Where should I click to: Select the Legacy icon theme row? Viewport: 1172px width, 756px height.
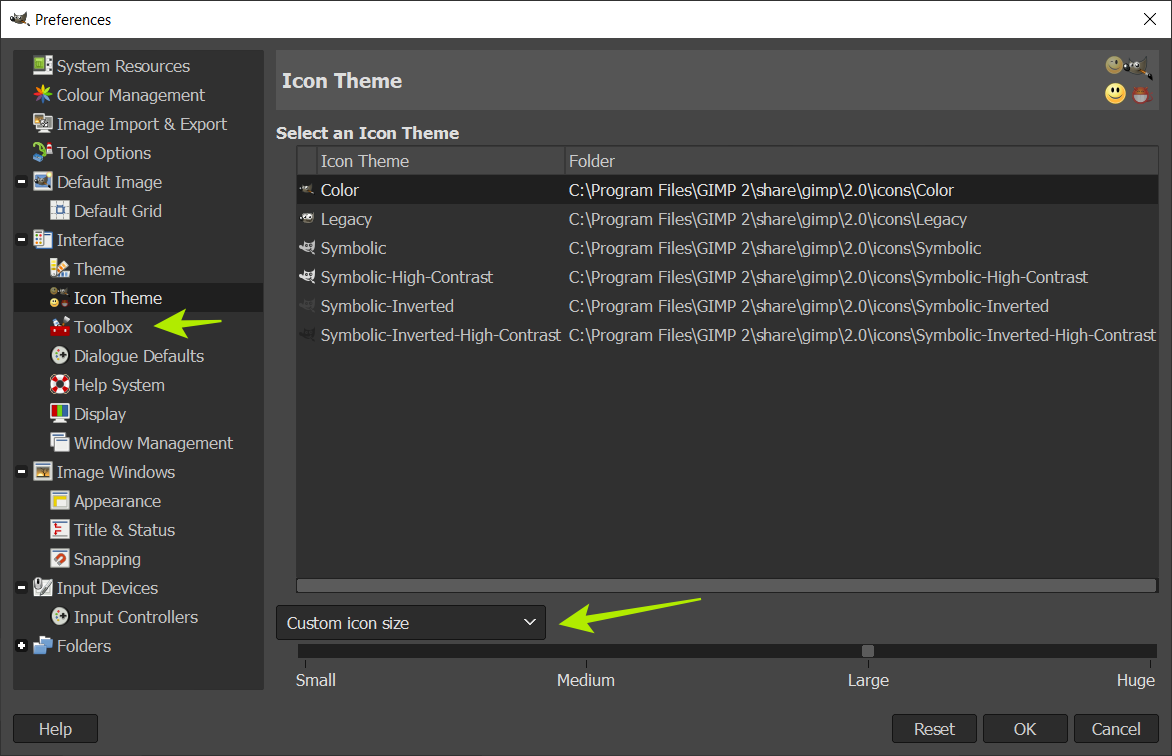(x=727, y=219)
